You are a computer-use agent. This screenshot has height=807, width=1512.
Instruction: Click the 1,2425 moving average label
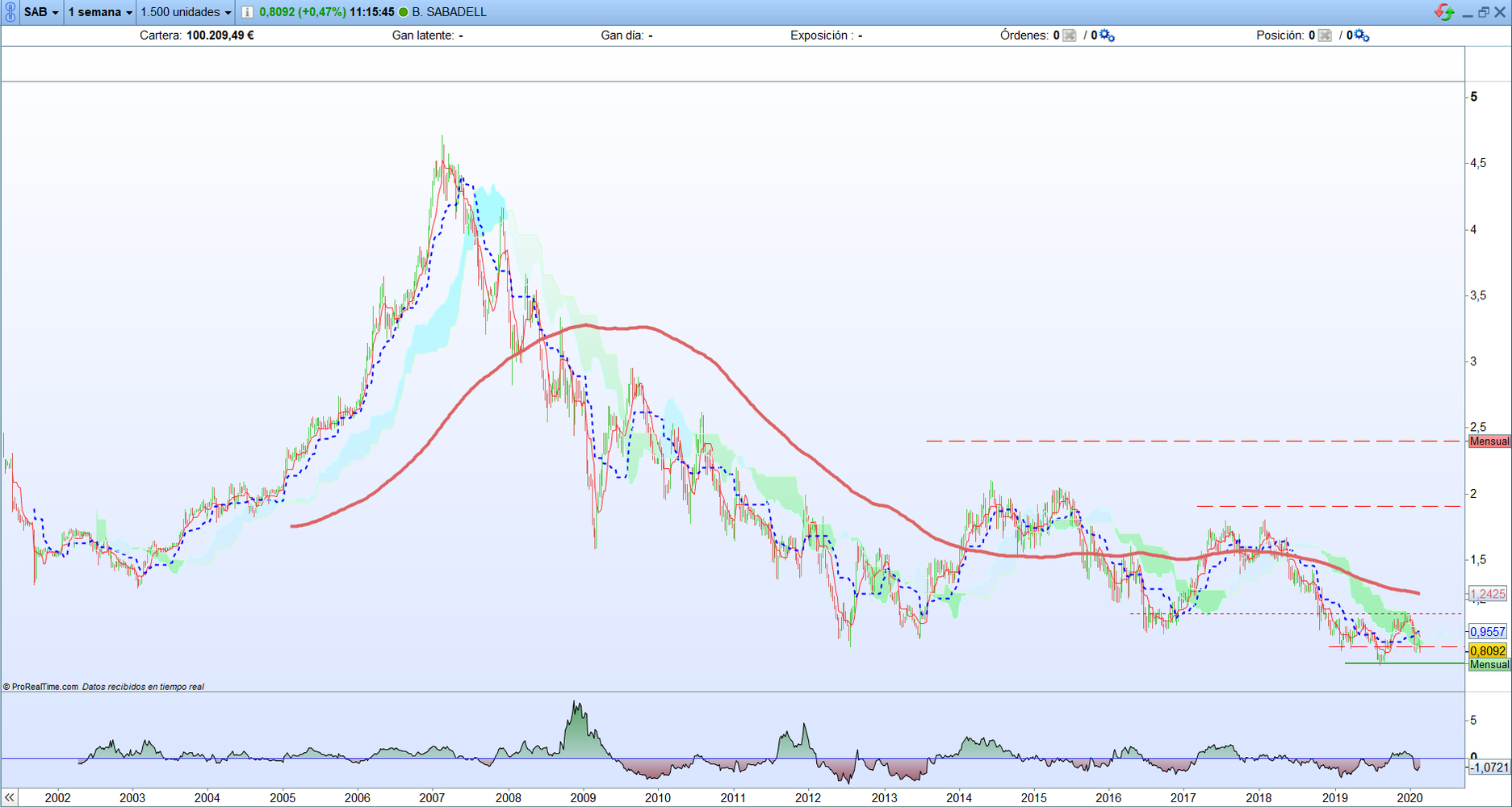click(1487, 594)
